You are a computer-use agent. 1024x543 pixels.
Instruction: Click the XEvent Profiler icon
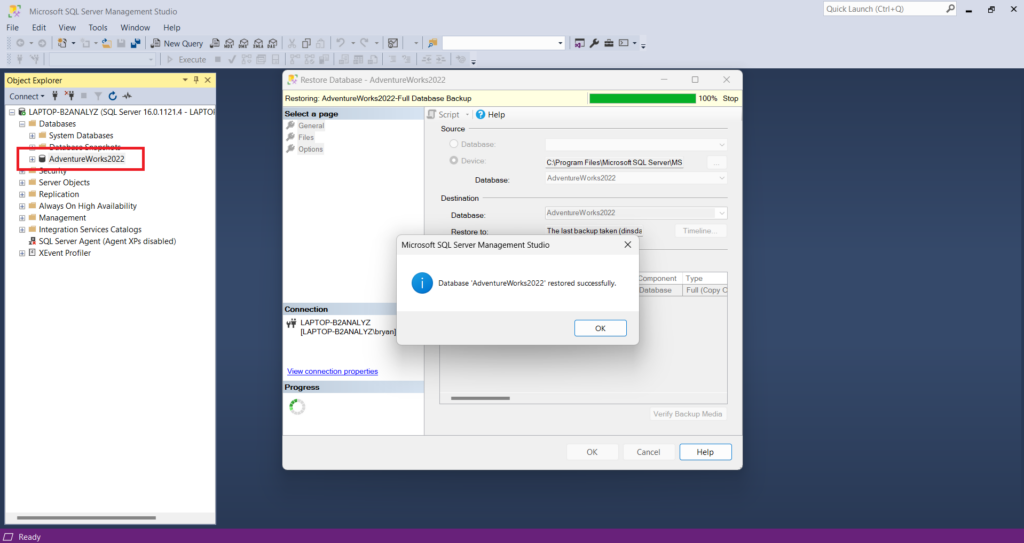point(32,253)
